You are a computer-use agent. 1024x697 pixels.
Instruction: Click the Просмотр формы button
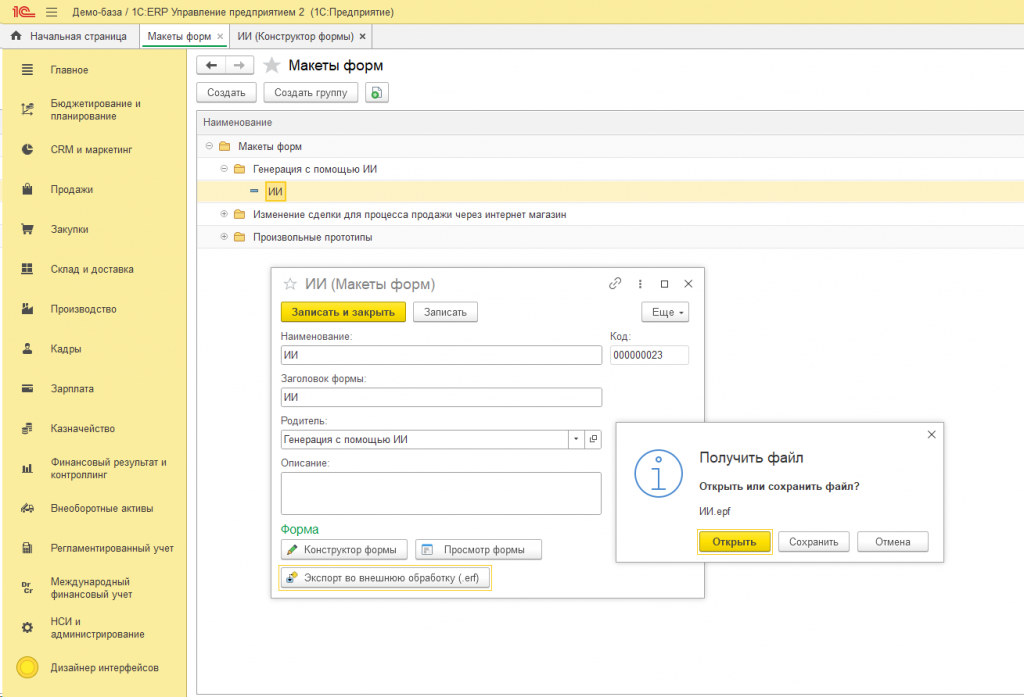[478, 549]
